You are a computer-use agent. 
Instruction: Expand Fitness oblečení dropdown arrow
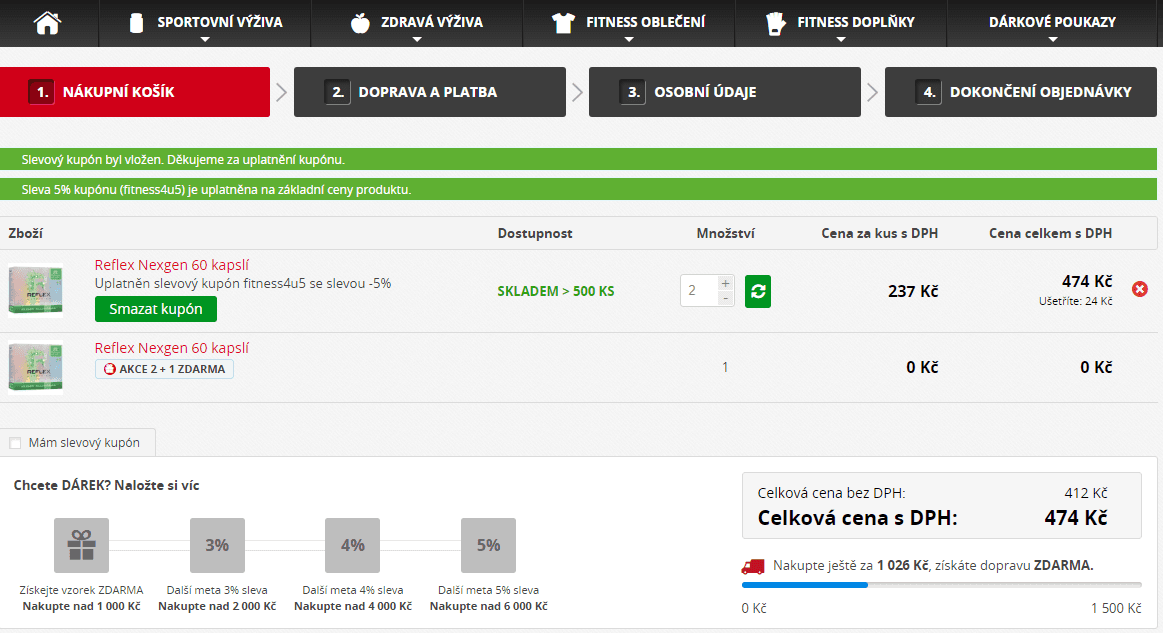629,39
